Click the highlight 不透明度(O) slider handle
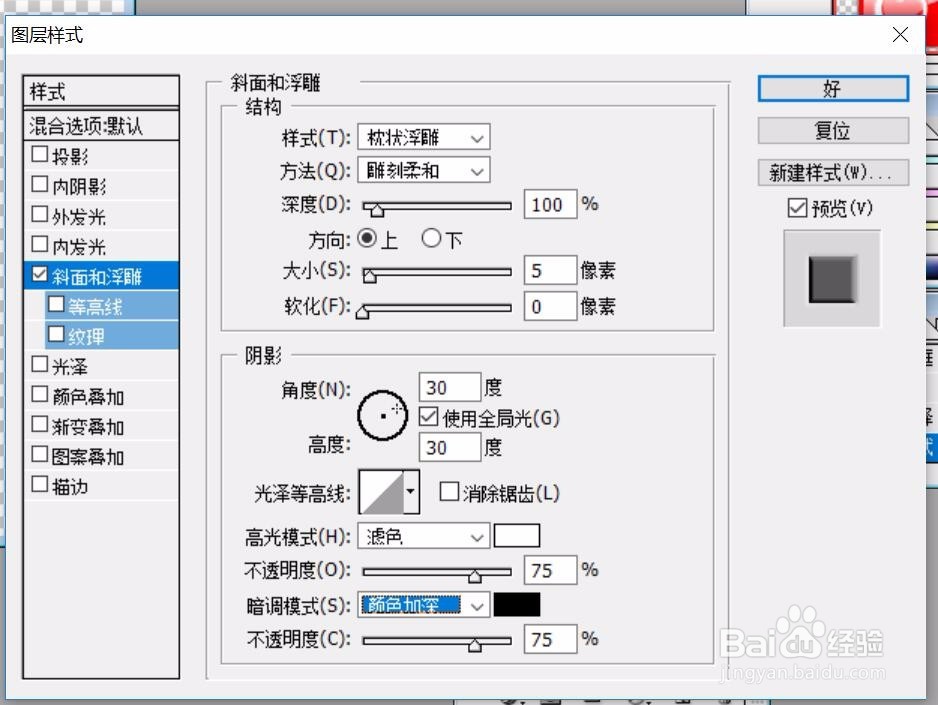The image size is (938, 705). point(474,576)
